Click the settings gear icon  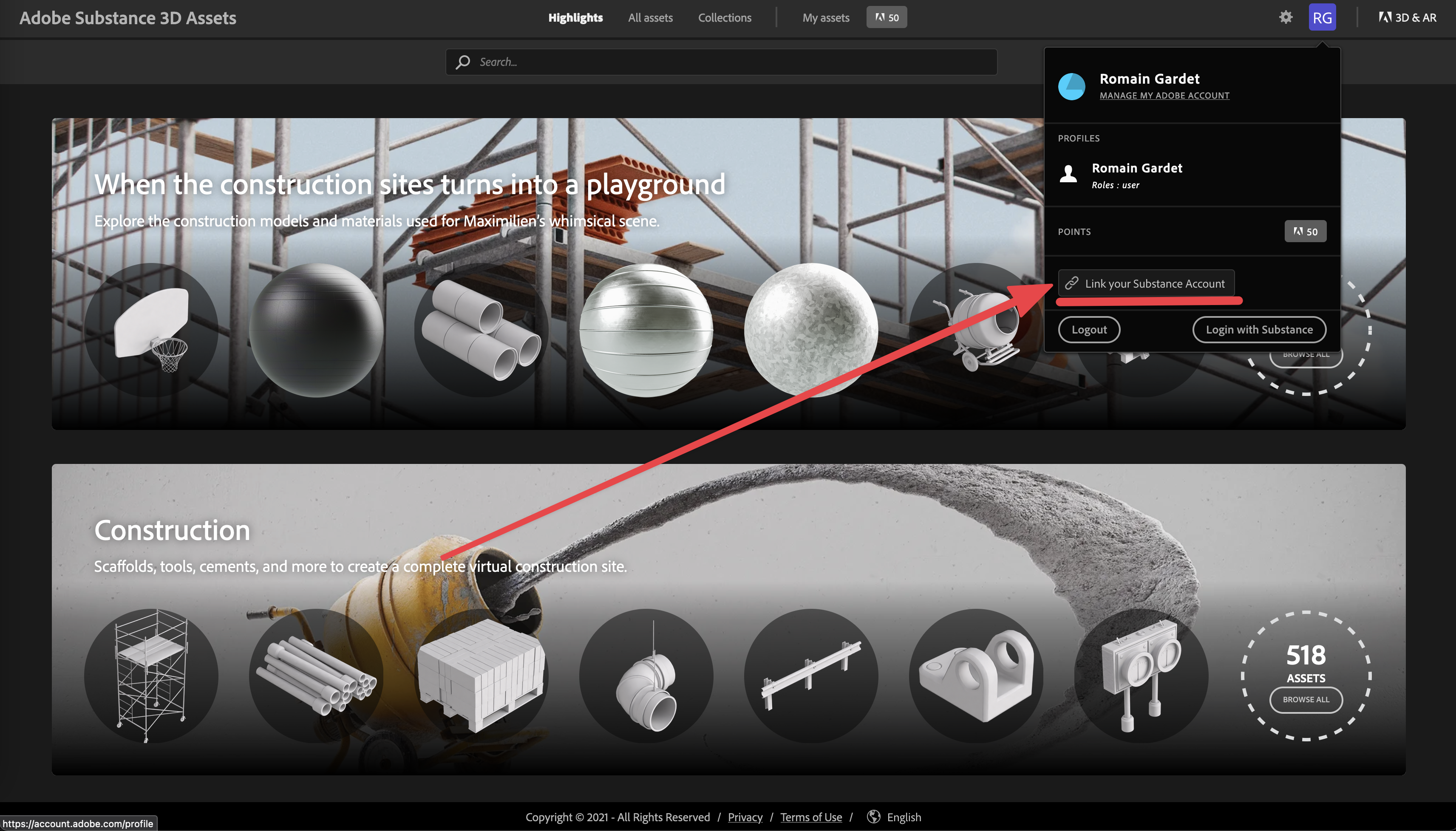click(1286, 18)
